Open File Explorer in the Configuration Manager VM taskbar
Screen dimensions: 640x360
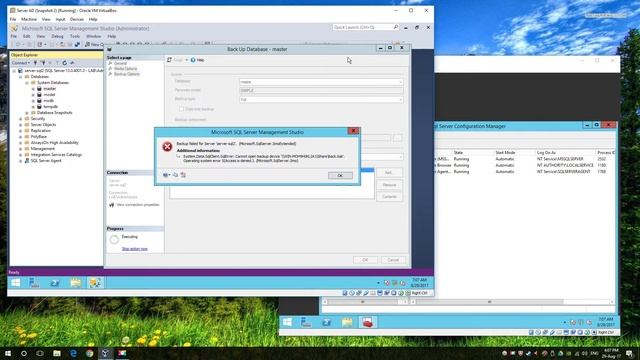tap(347, 322)
